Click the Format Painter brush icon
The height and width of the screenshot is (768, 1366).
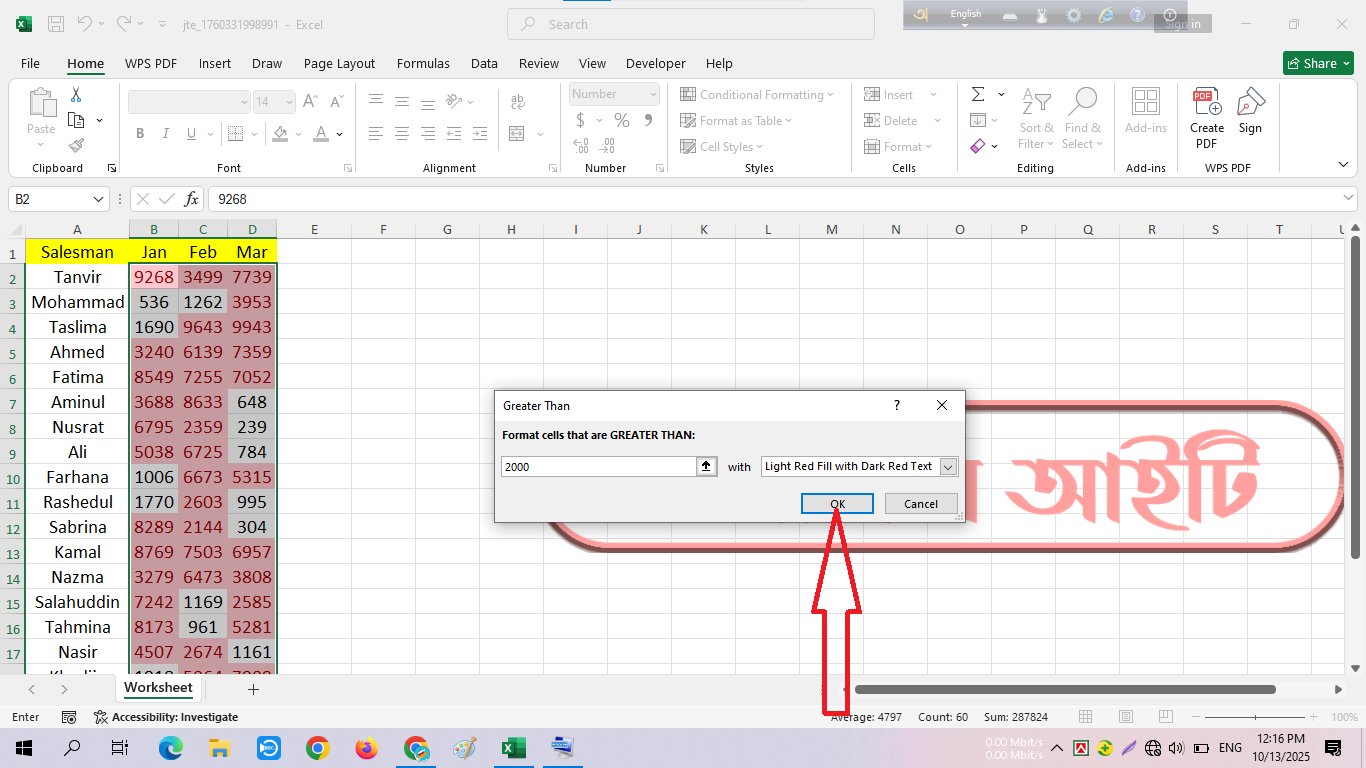76,145
